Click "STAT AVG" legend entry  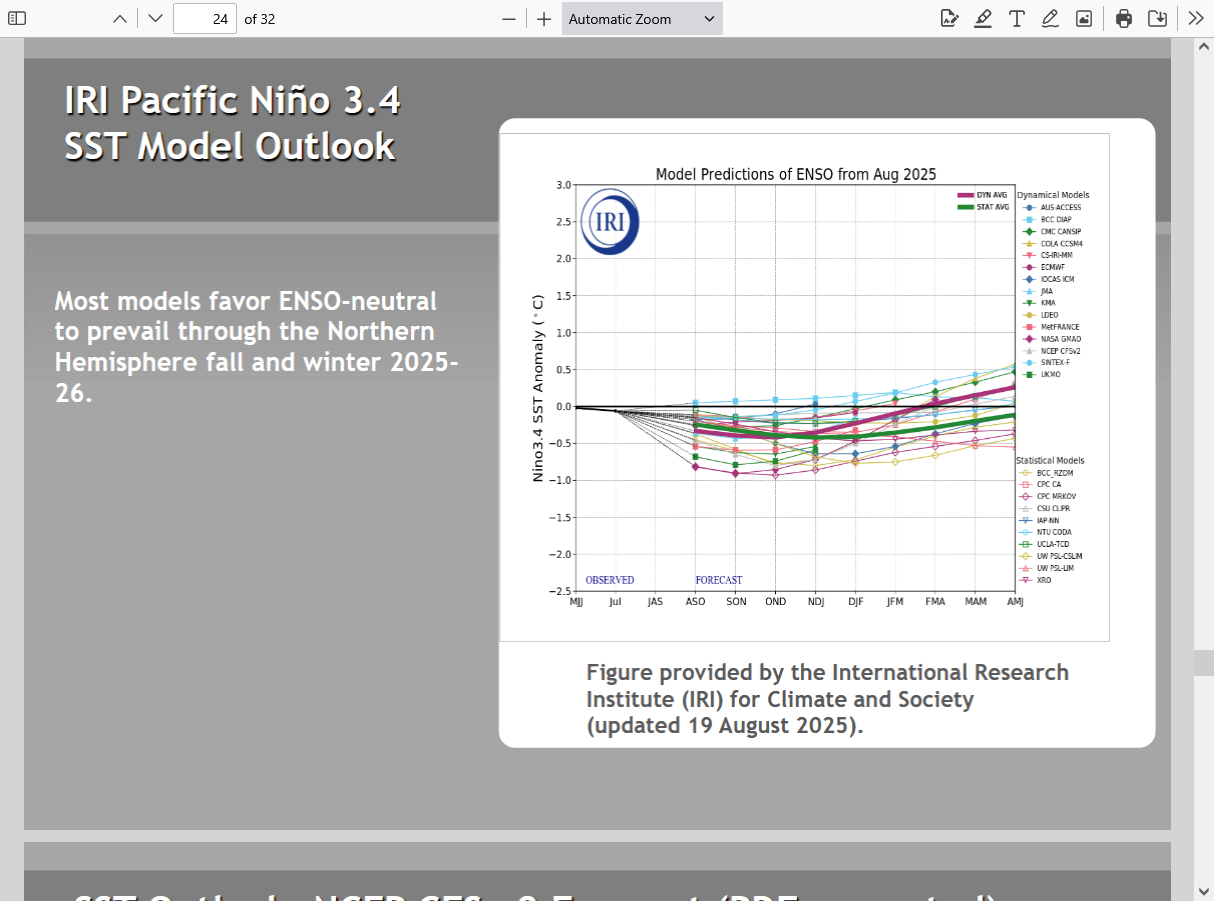(x=983, y=207)
